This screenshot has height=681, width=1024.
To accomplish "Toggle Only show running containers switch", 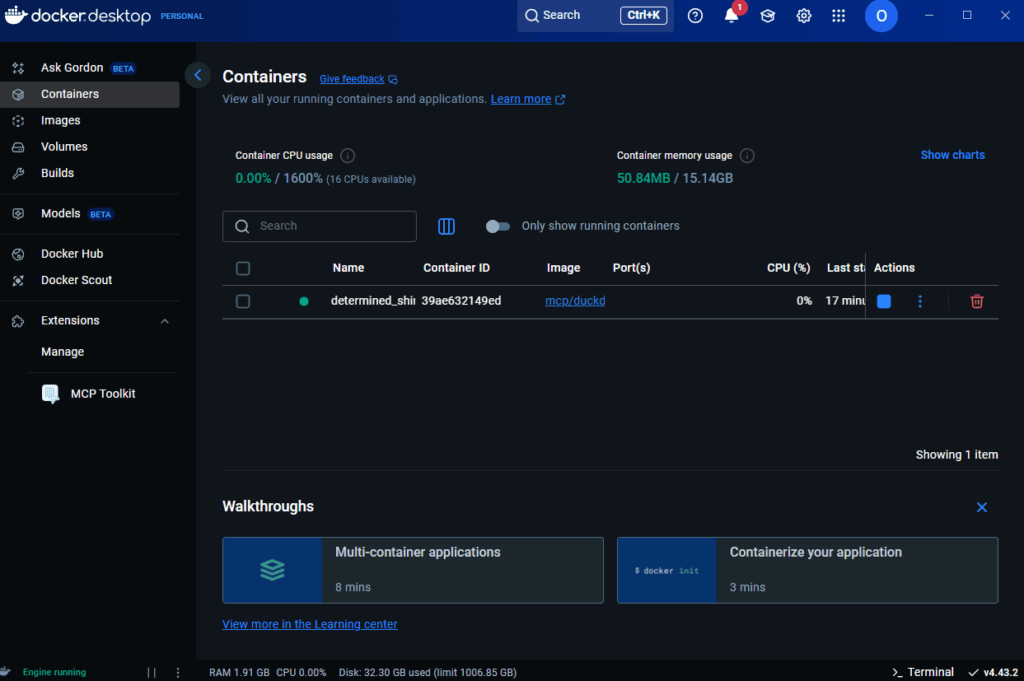I will [x=497, y=226].
